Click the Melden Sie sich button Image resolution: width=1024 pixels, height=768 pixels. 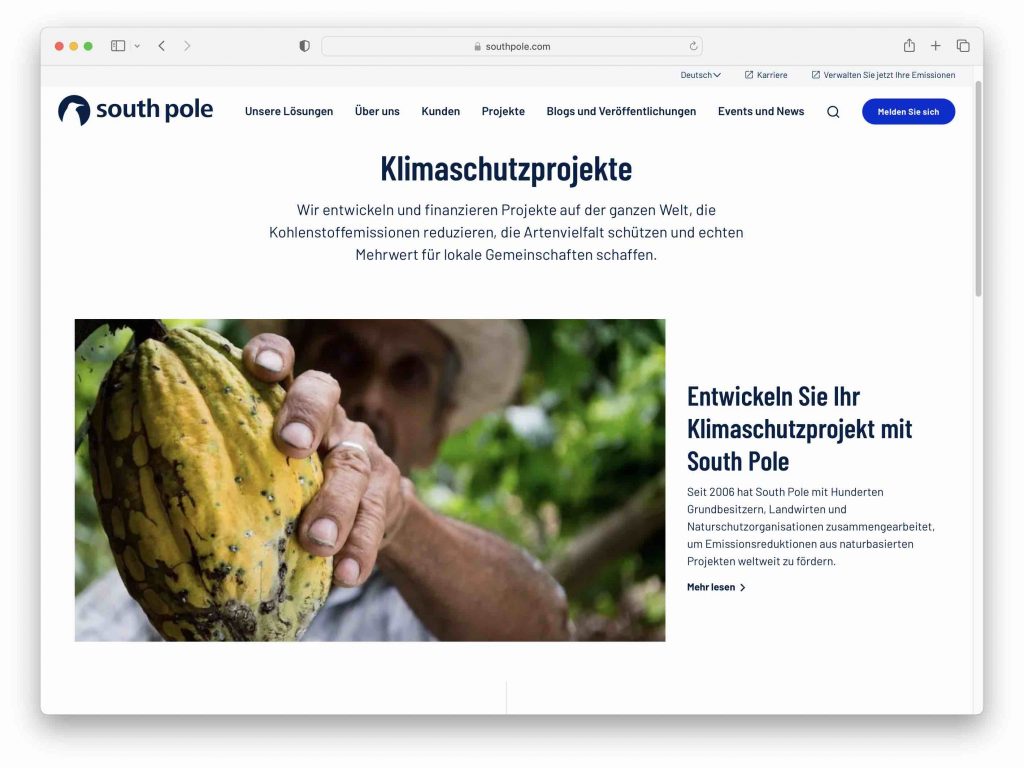(908, 112)
